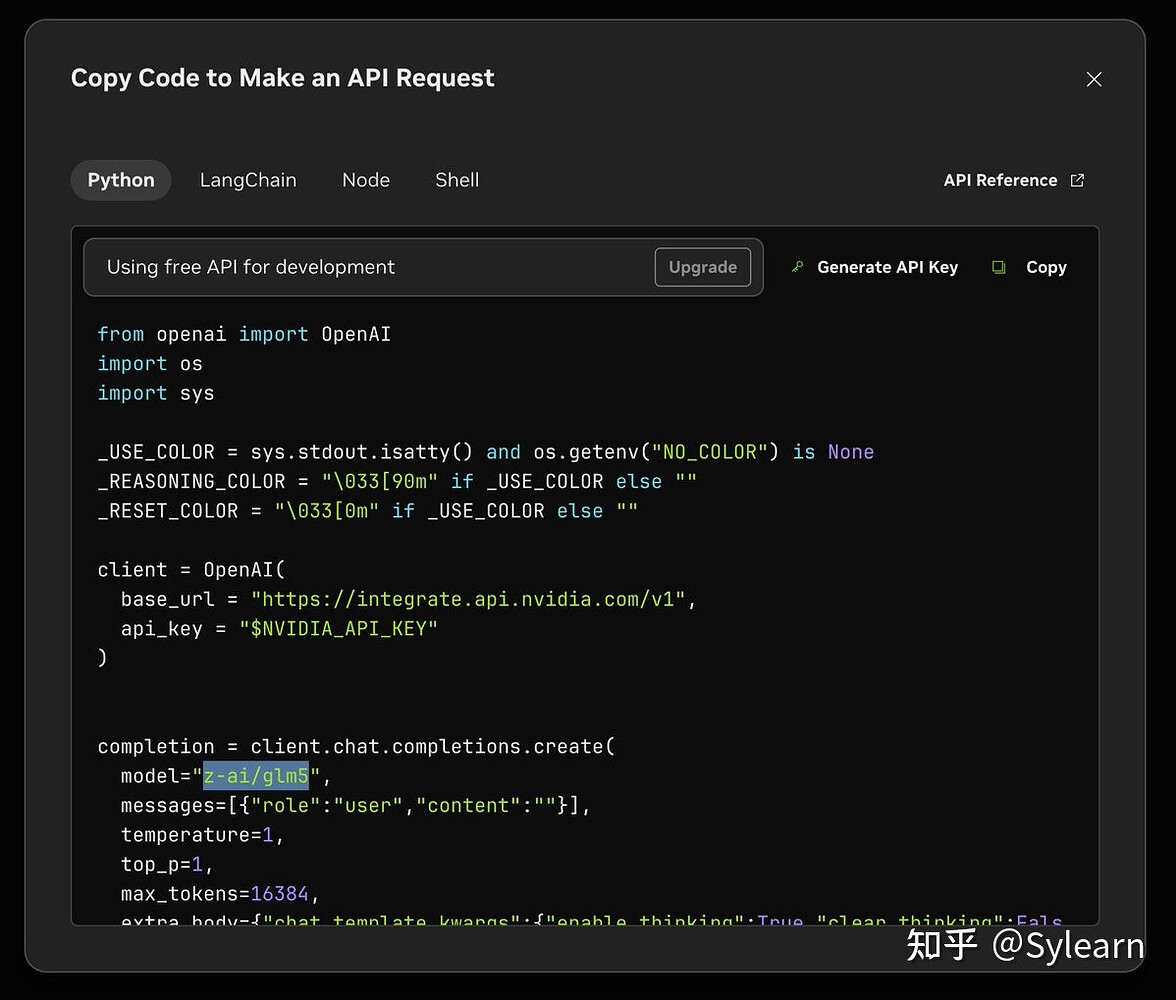The width and height of the screenshot is (1176, 1000).
Task: Click the 'Using free API for development' banner
Action: [x=423, y=267]
